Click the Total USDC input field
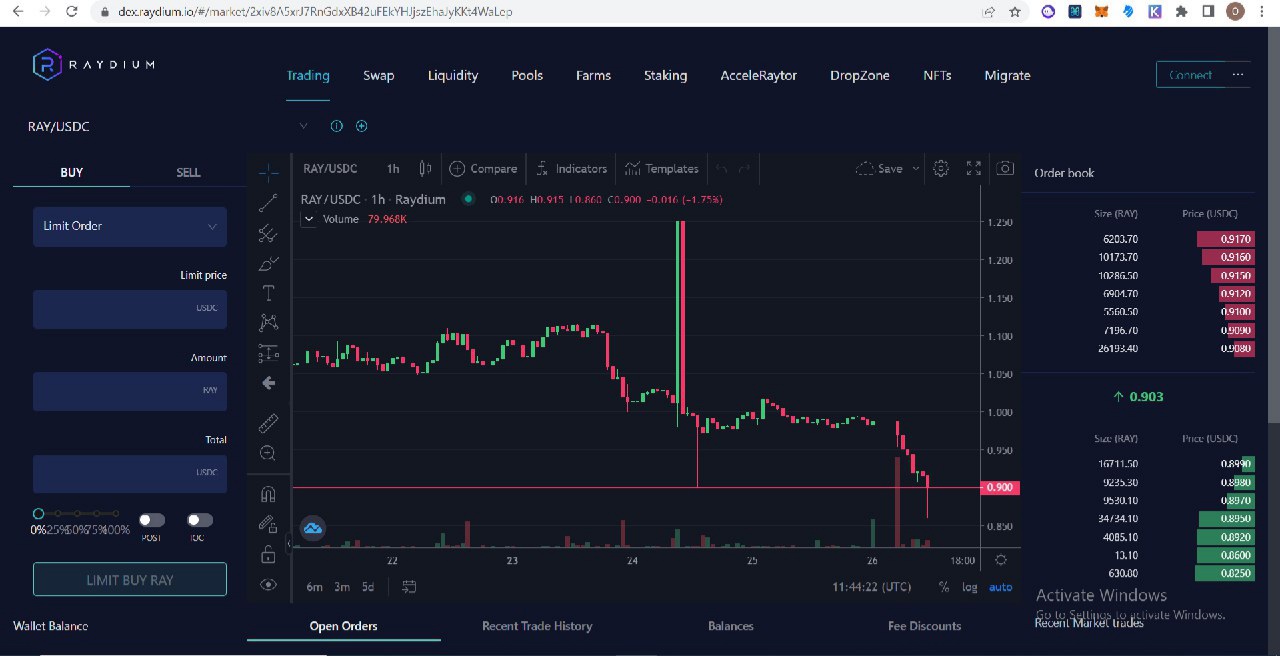This screenshot has width=1280, height=656. [130, 473]
